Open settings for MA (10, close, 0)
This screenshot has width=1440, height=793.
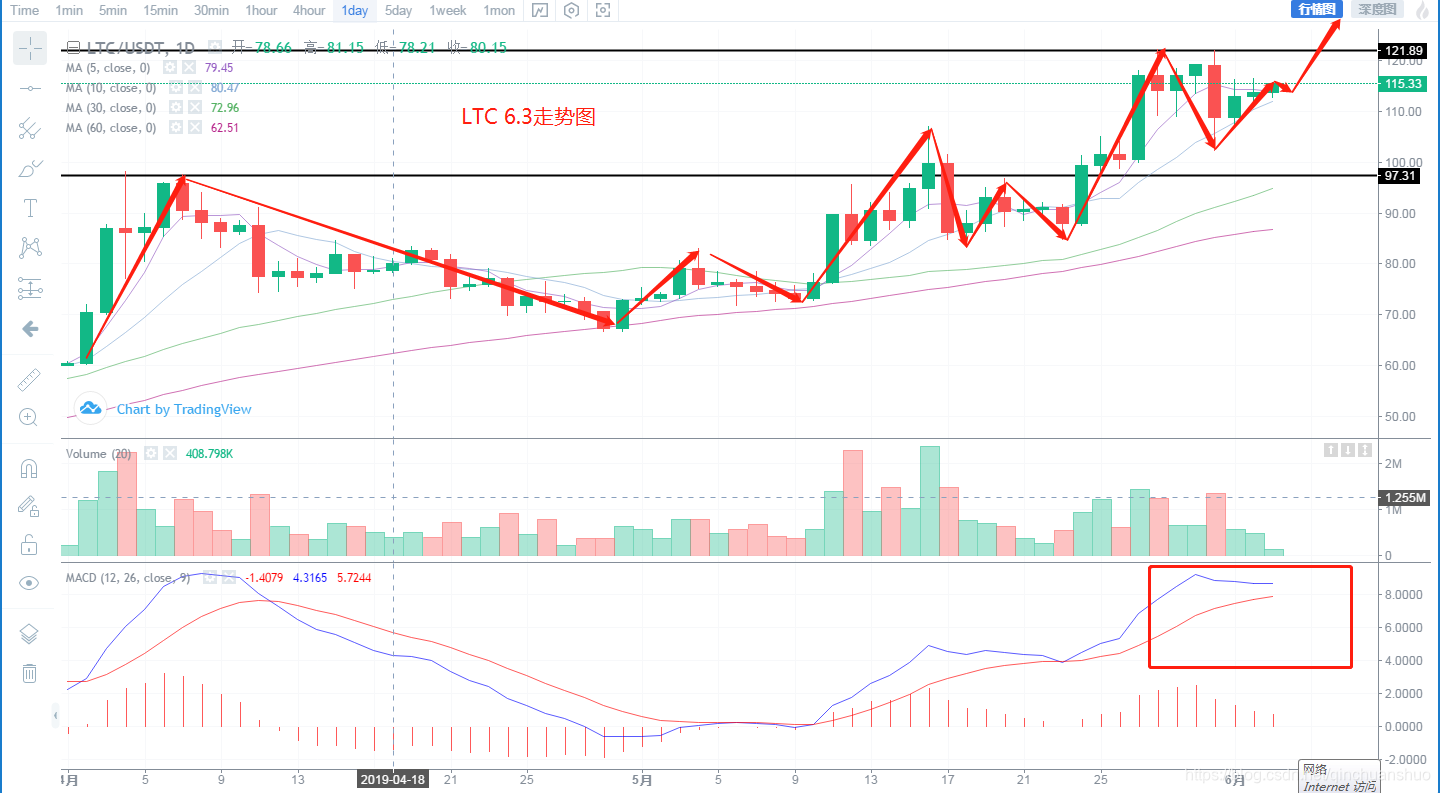click(x=175, y=88)
